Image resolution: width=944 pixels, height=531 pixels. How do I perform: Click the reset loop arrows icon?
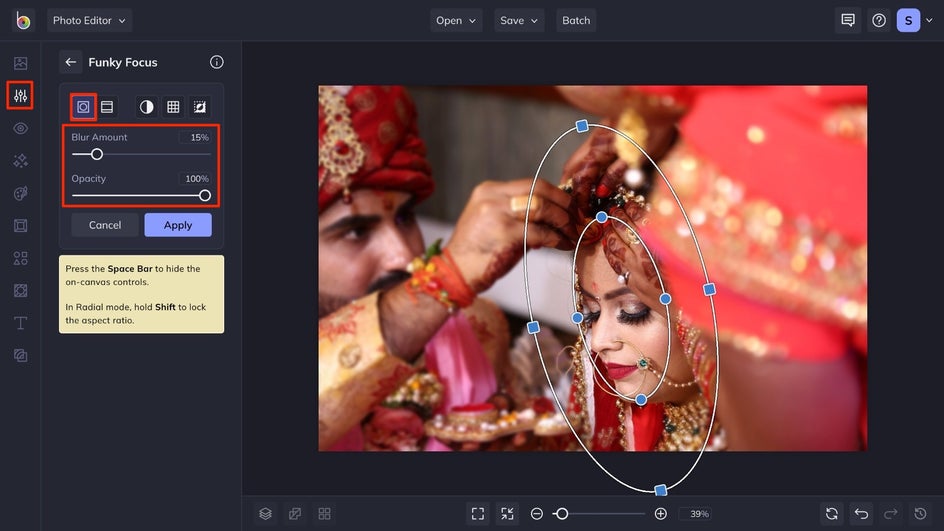coord(832,514)
